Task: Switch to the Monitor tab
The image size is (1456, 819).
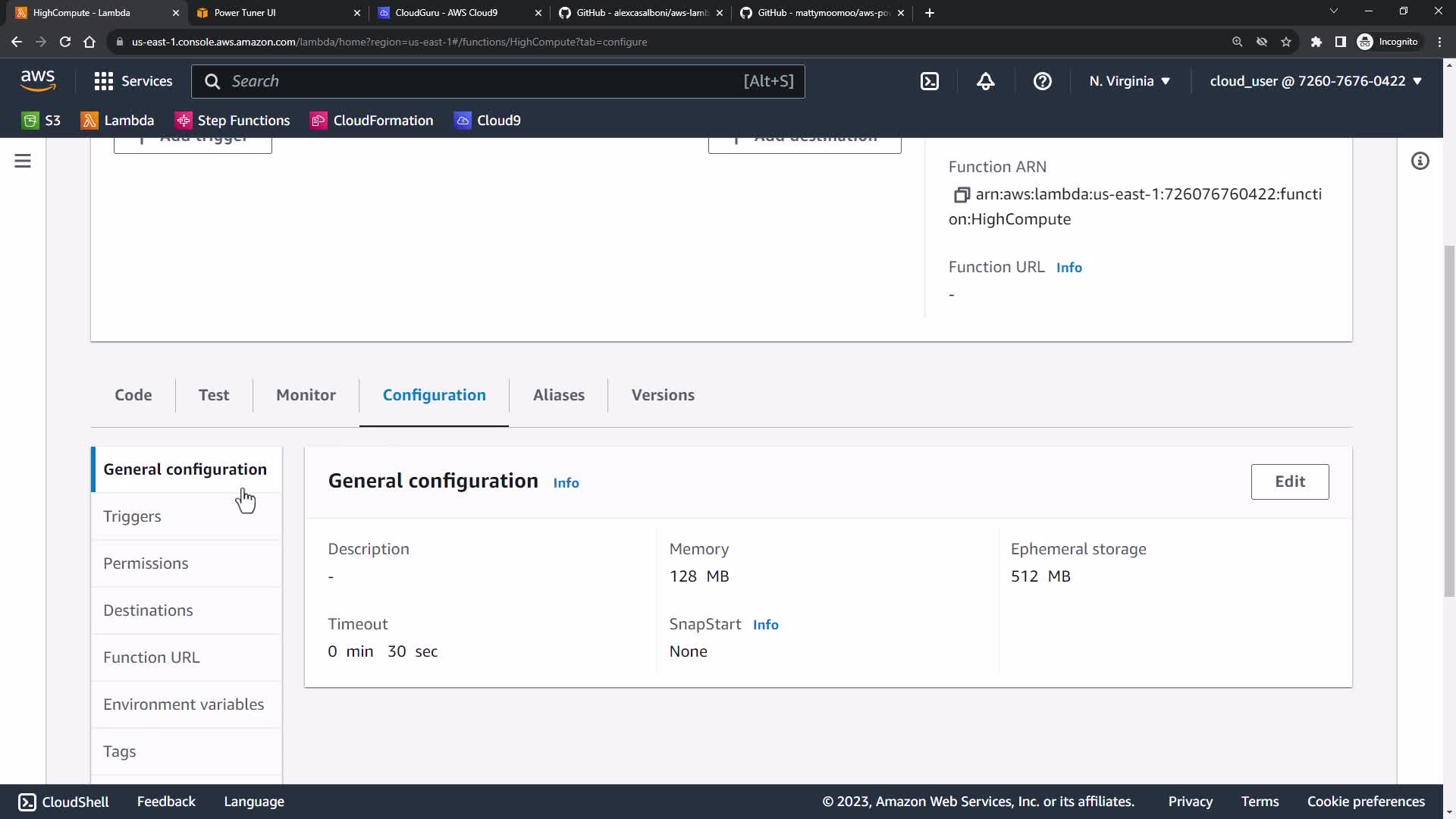Action: (306, 395)
